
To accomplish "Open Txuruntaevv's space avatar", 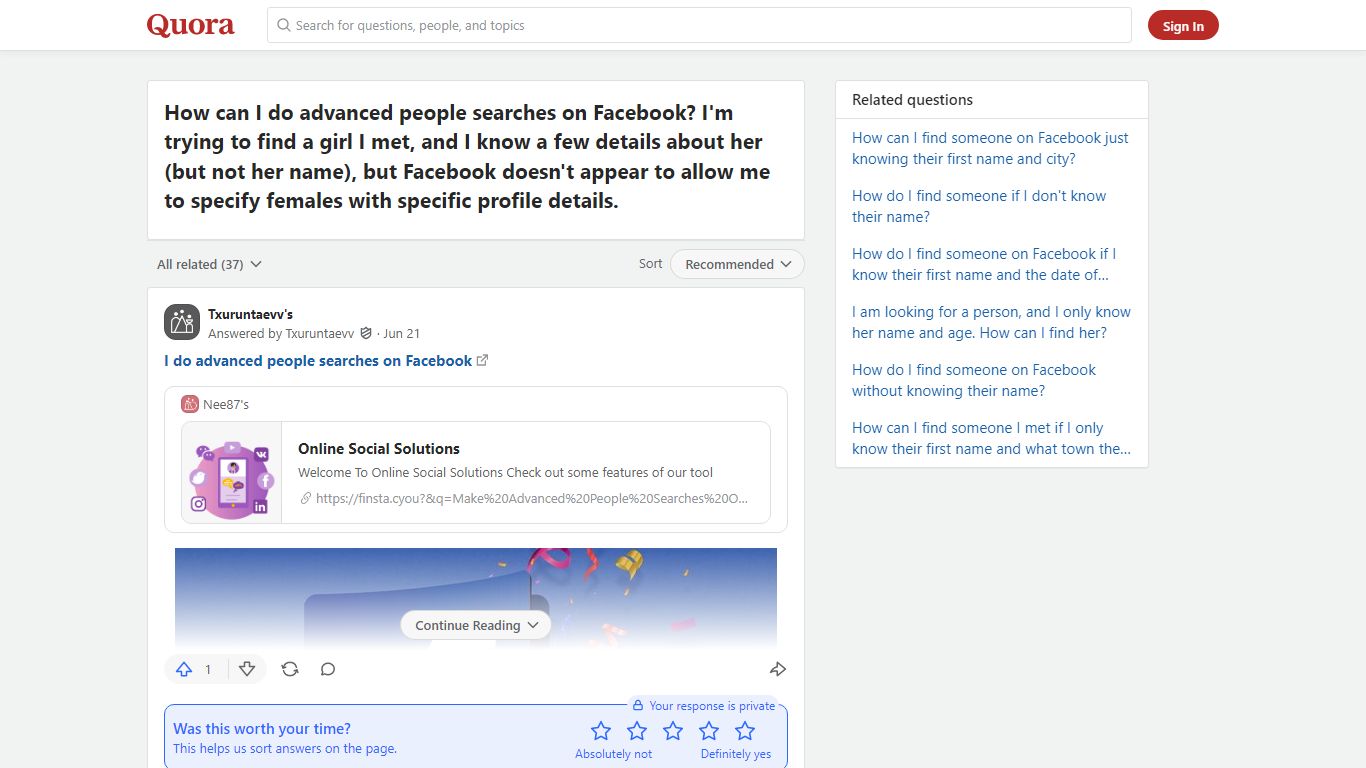I will [182, 322].
